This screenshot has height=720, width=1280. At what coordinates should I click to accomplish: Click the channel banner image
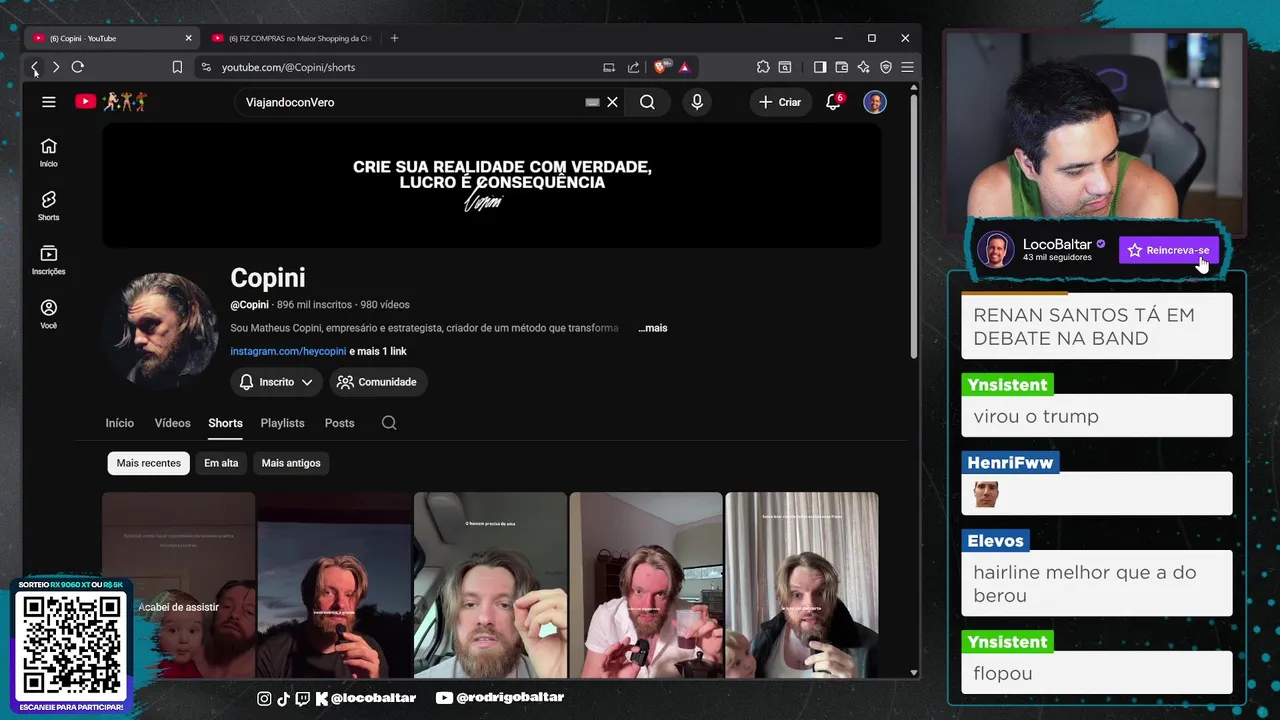click(x=492, y=185)
